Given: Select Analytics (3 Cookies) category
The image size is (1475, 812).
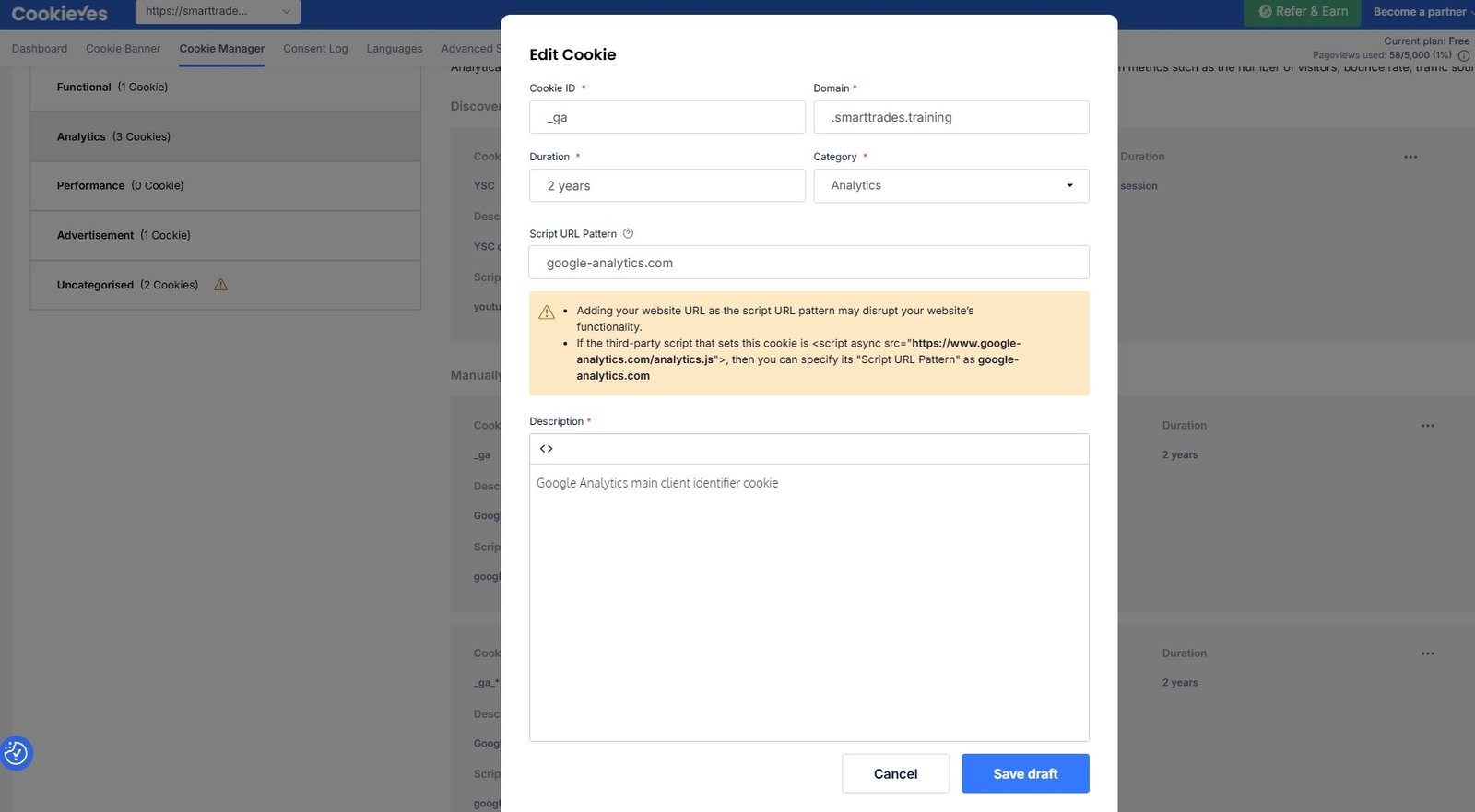Looking at the screenshot, I should tap(226, 136).
